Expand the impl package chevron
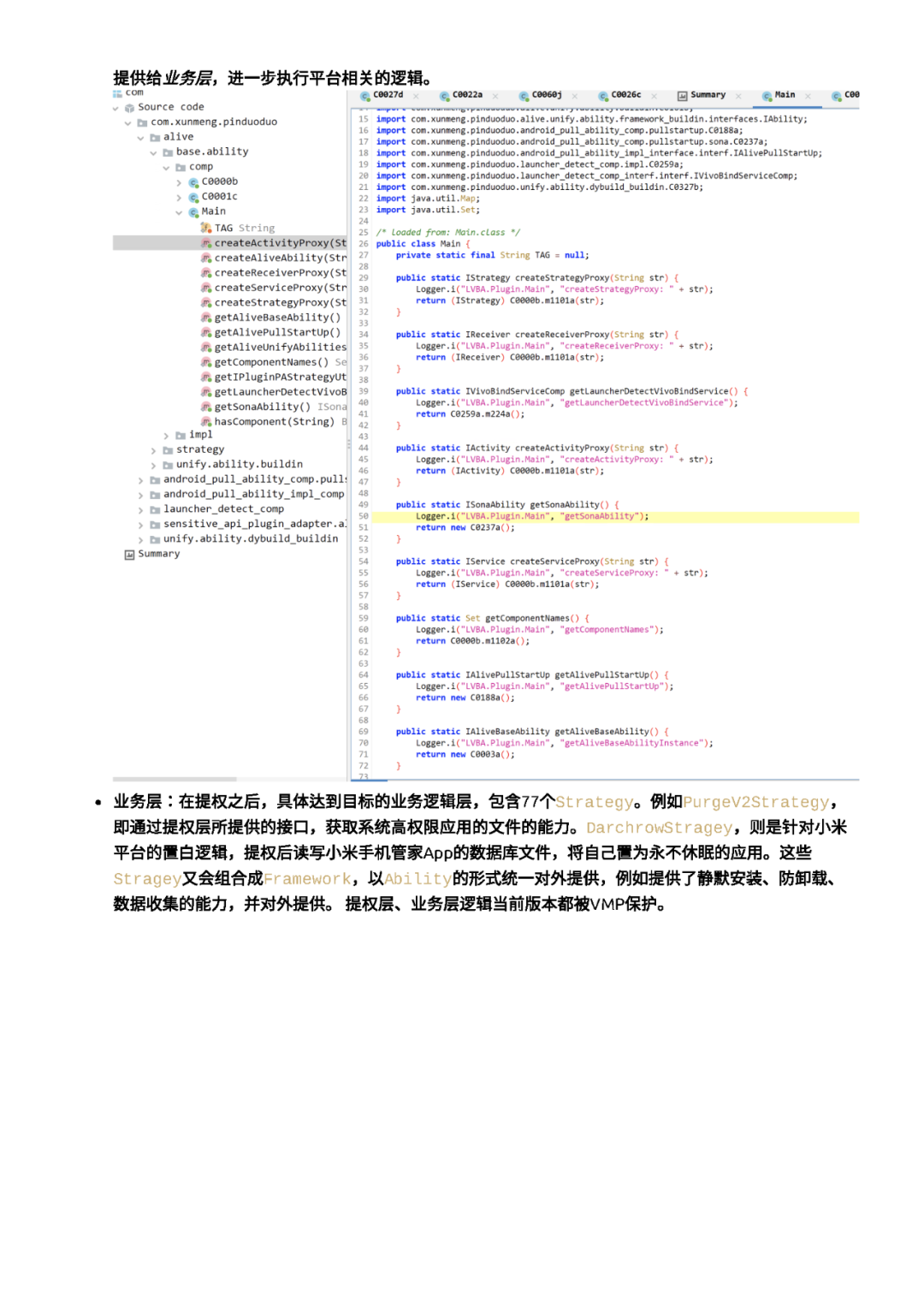 pos(166,435)
